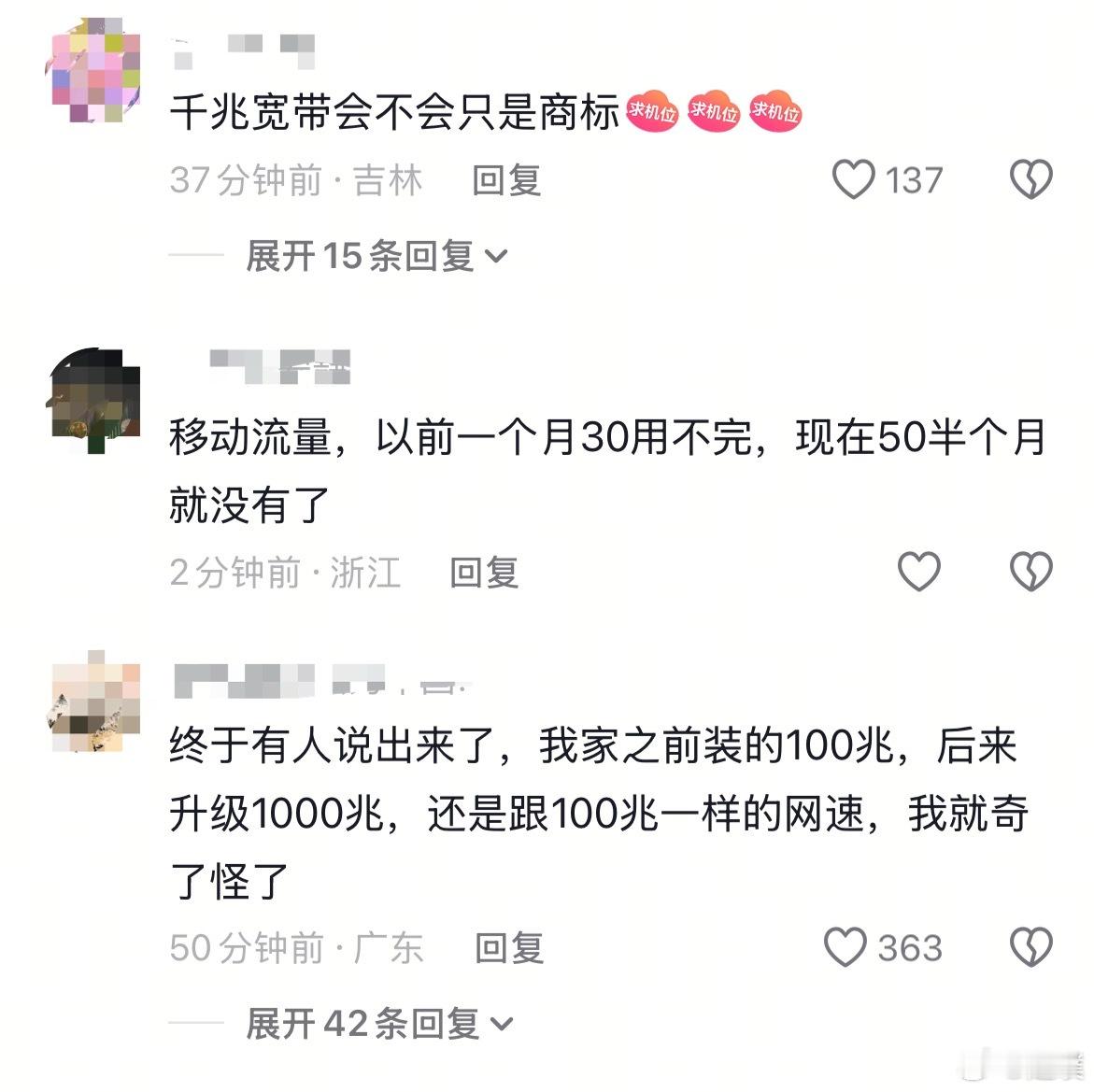This screenshot has height=1092, width=1094.
Task: Open the username above 移动流量 comment
Action: (279, 367)
